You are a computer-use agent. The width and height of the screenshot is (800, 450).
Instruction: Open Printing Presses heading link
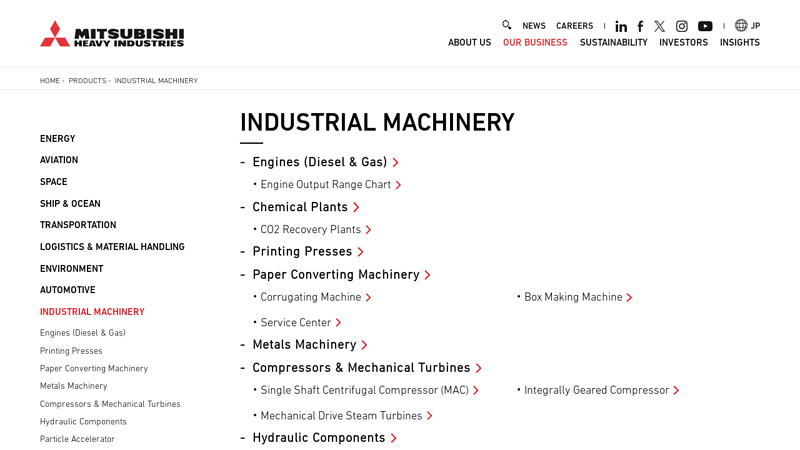click(308, 252)
